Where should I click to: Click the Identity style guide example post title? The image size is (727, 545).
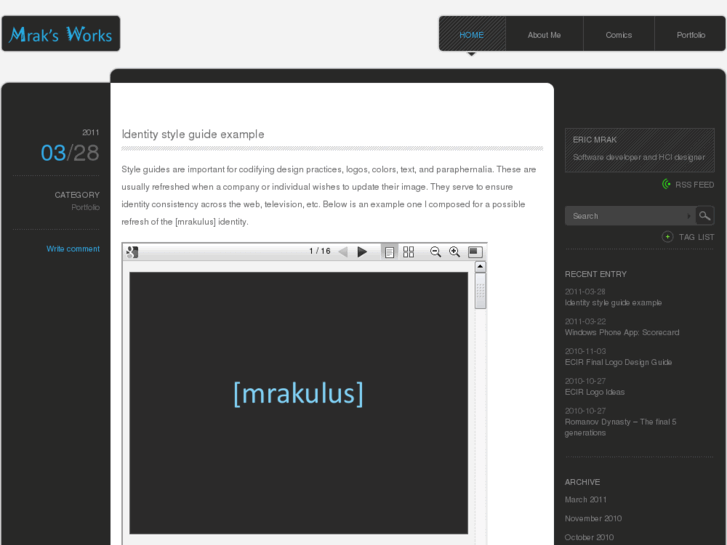click(193, 134)
